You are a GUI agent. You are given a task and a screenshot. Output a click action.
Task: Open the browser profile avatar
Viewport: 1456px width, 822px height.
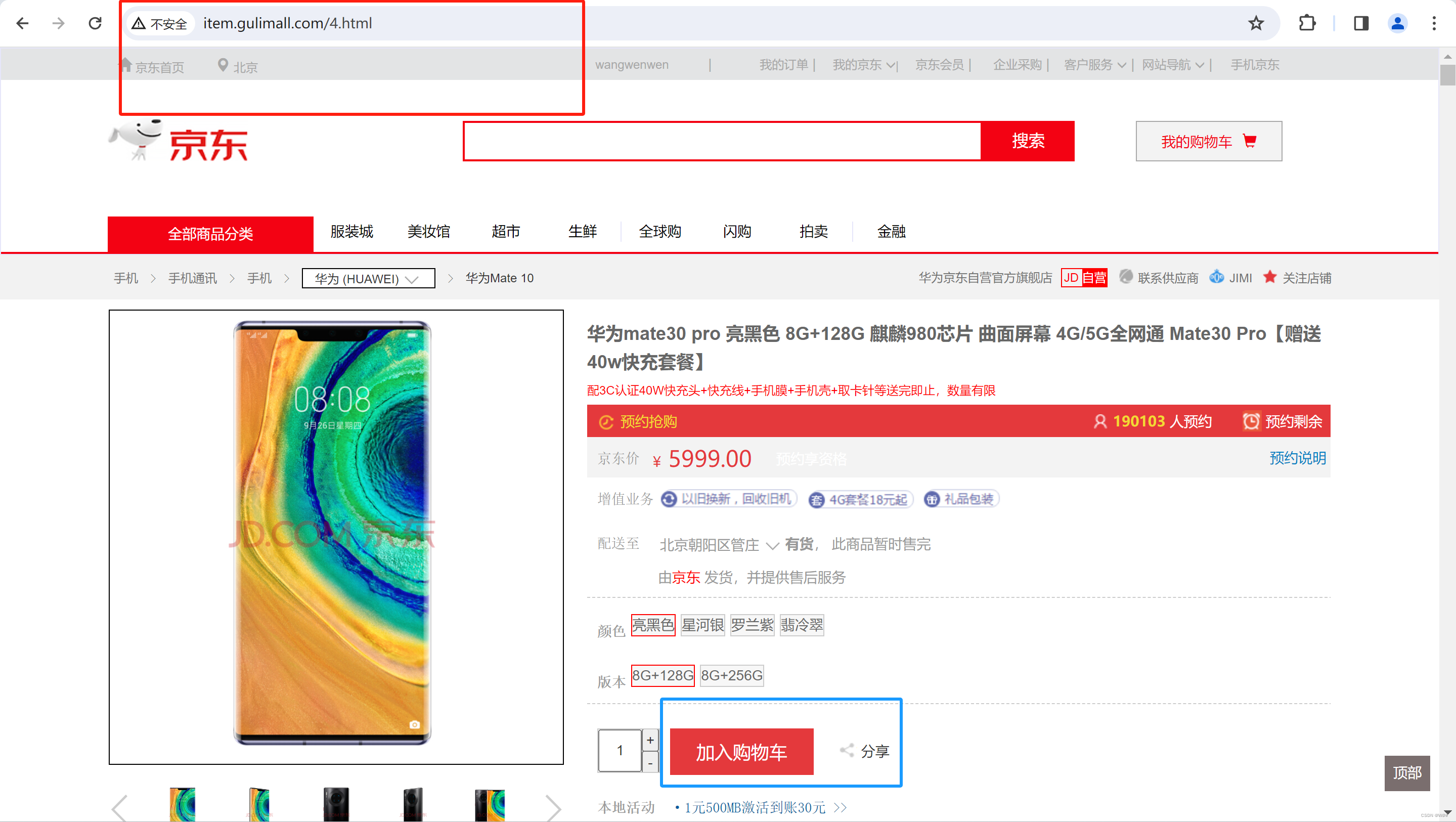point(1397,23)
